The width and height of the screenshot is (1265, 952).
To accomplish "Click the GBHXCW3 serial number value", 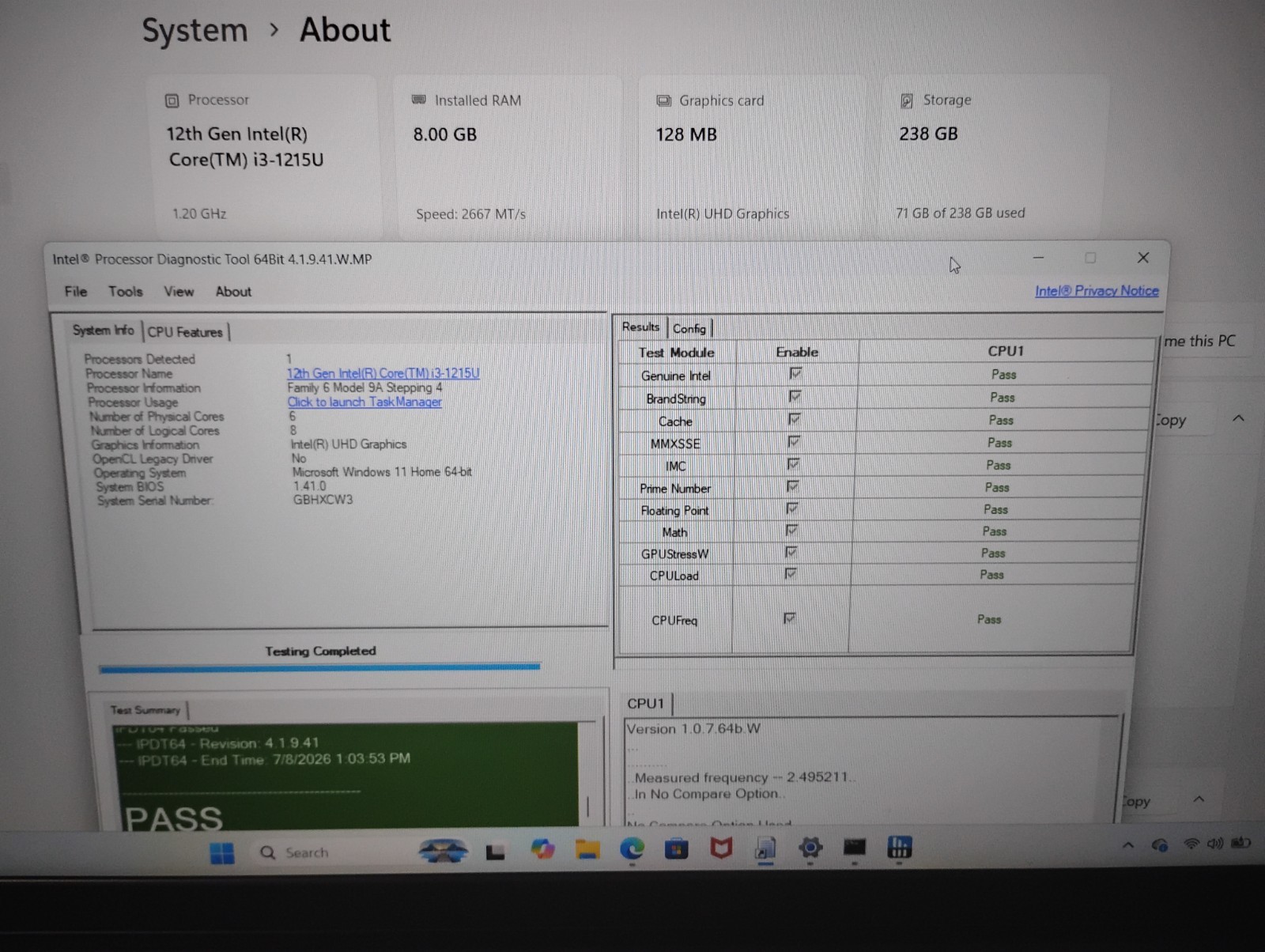I will tap(323, 500).
